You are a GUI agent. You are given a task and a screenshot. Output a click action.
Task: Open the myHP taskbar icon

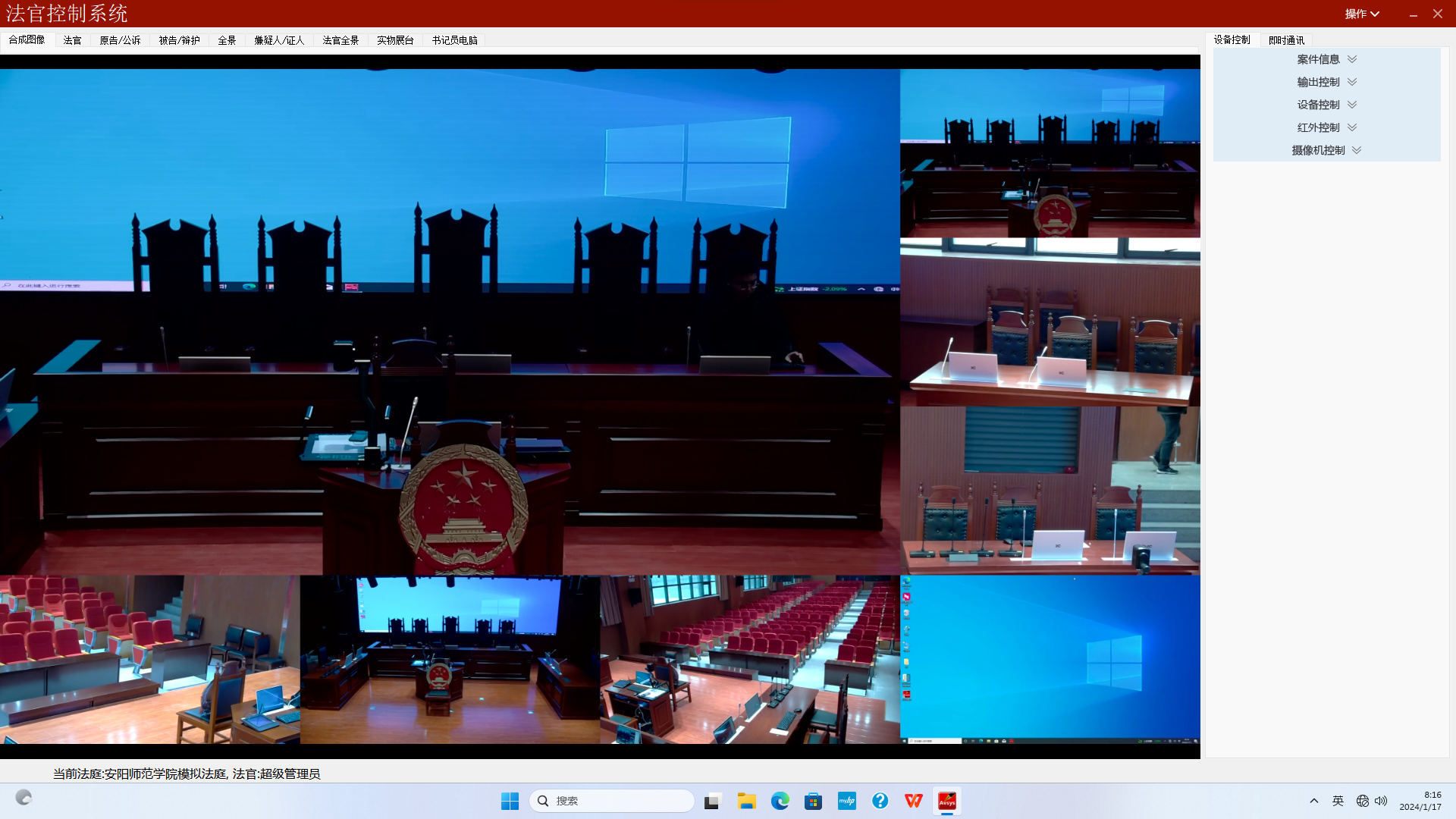[847, 801]
